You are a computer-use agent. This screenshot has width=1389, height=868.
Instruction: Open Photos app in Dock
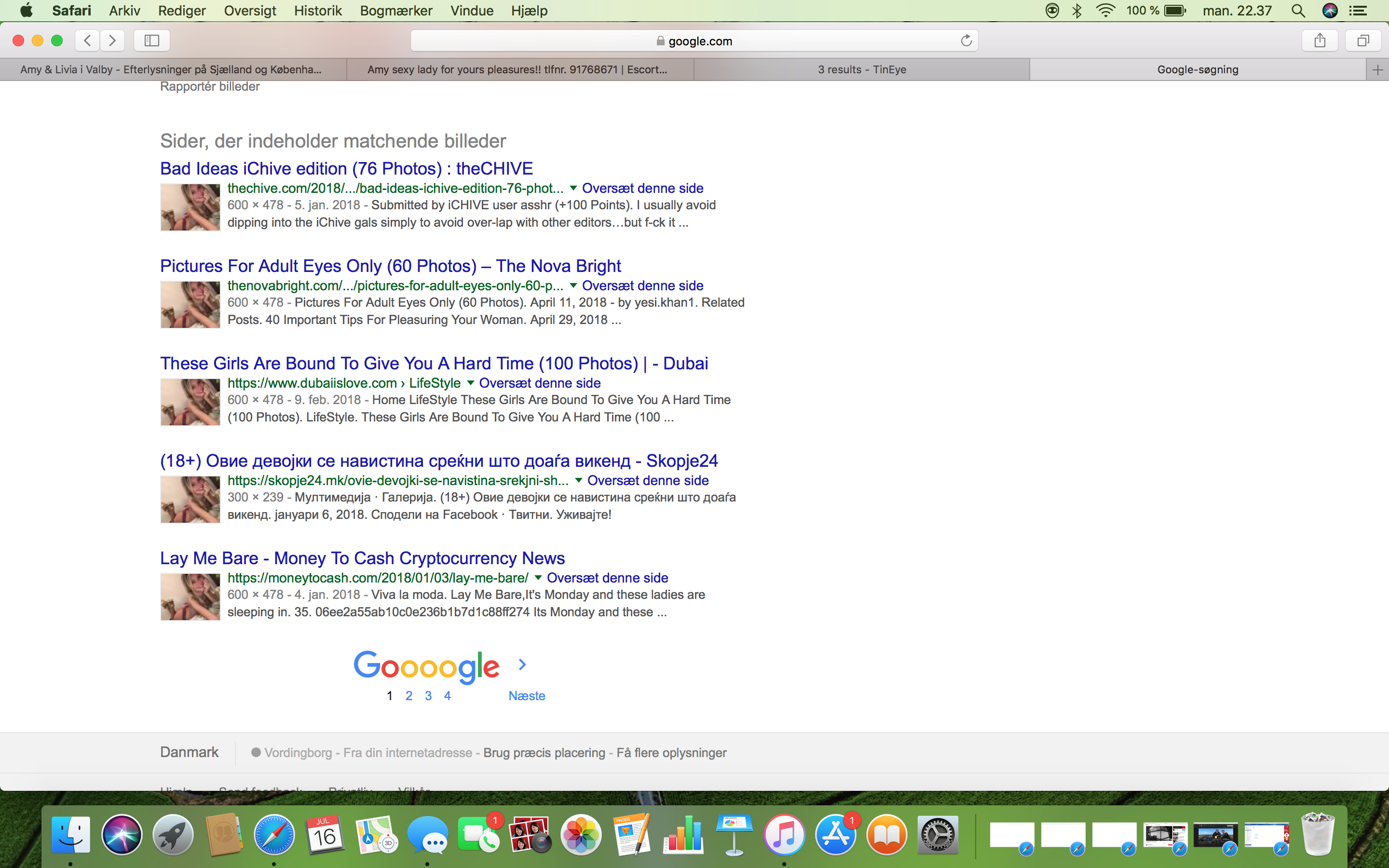pyautogui.click(x=581, y=834)
